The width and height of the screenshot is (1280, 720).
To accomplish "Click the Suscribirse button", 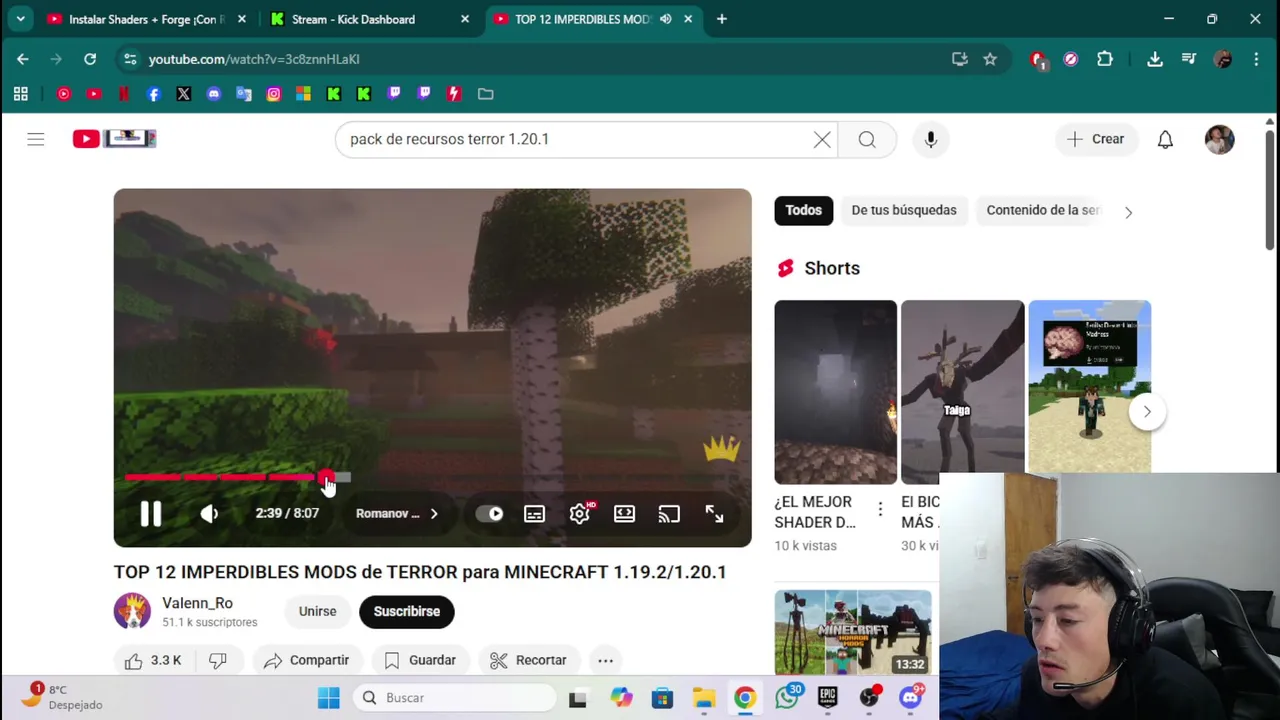I will (x=407, y=611).
